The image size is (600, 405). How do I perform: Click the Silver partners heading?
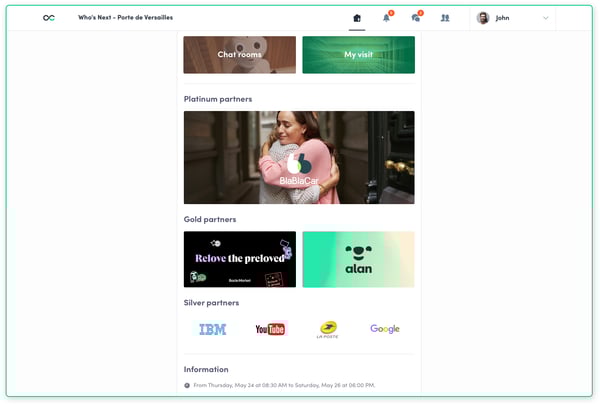coord(211,303)
